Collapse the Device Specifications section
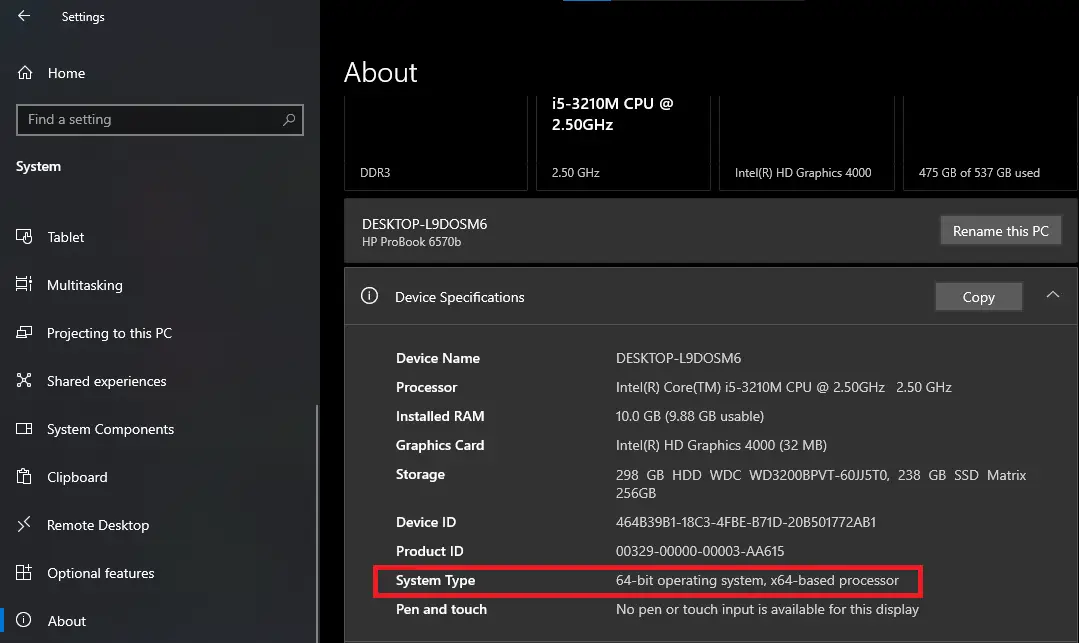The height and width of the screenshot is (643, 1079). pos(1053,296)
